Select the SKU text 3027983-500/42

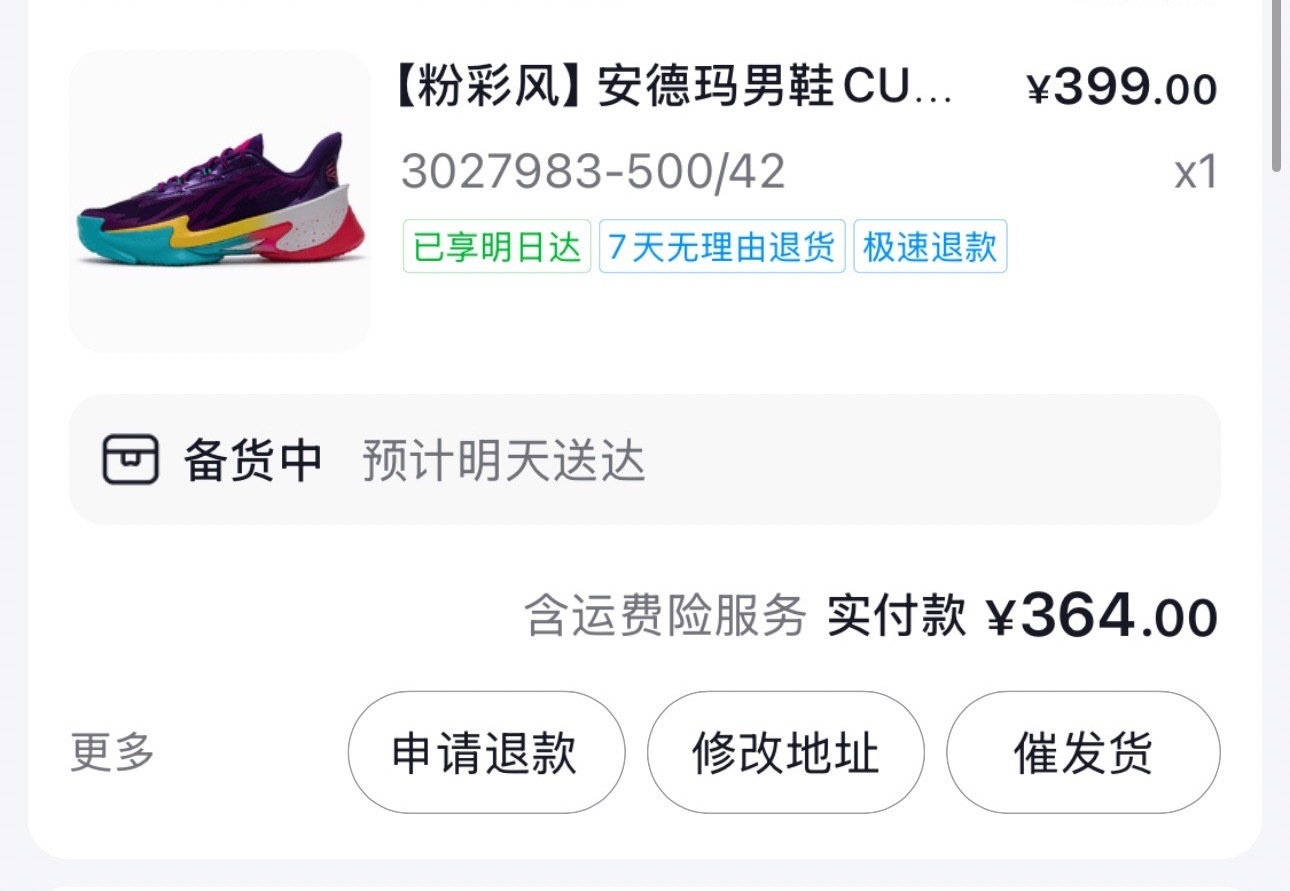click(593, 172)
